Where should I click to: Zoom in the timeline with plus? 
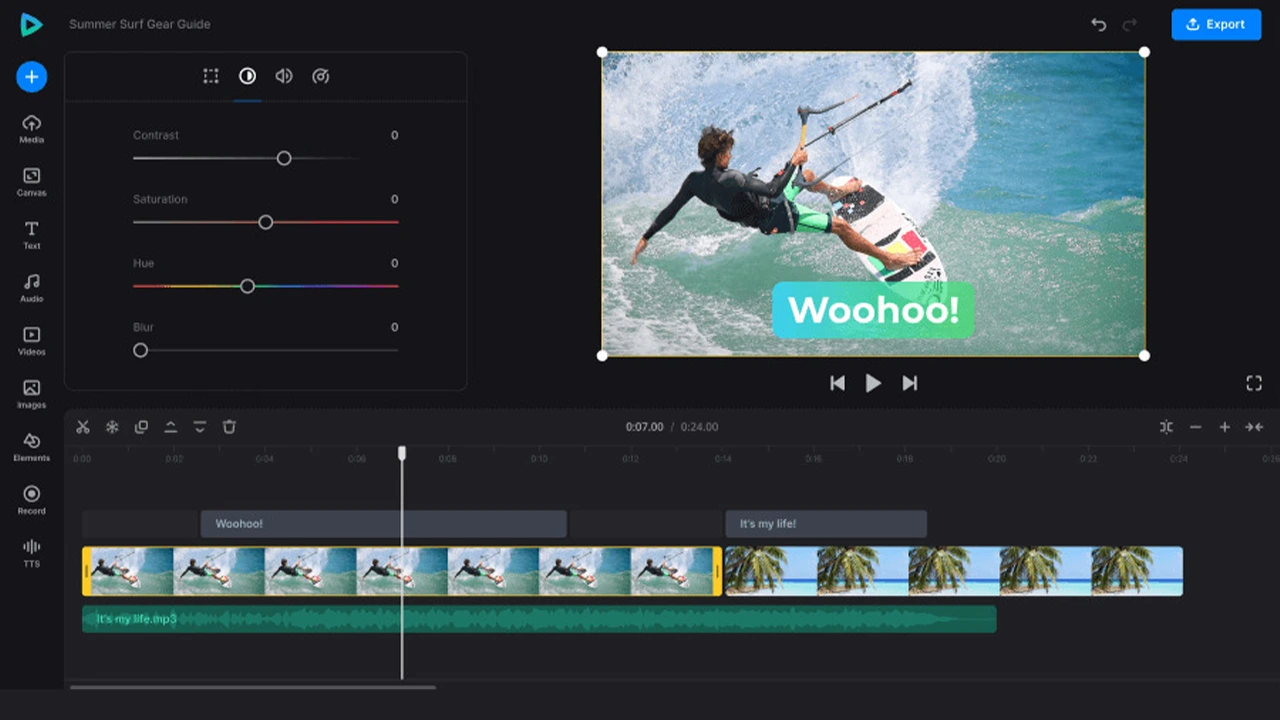tap(1224, 427)
